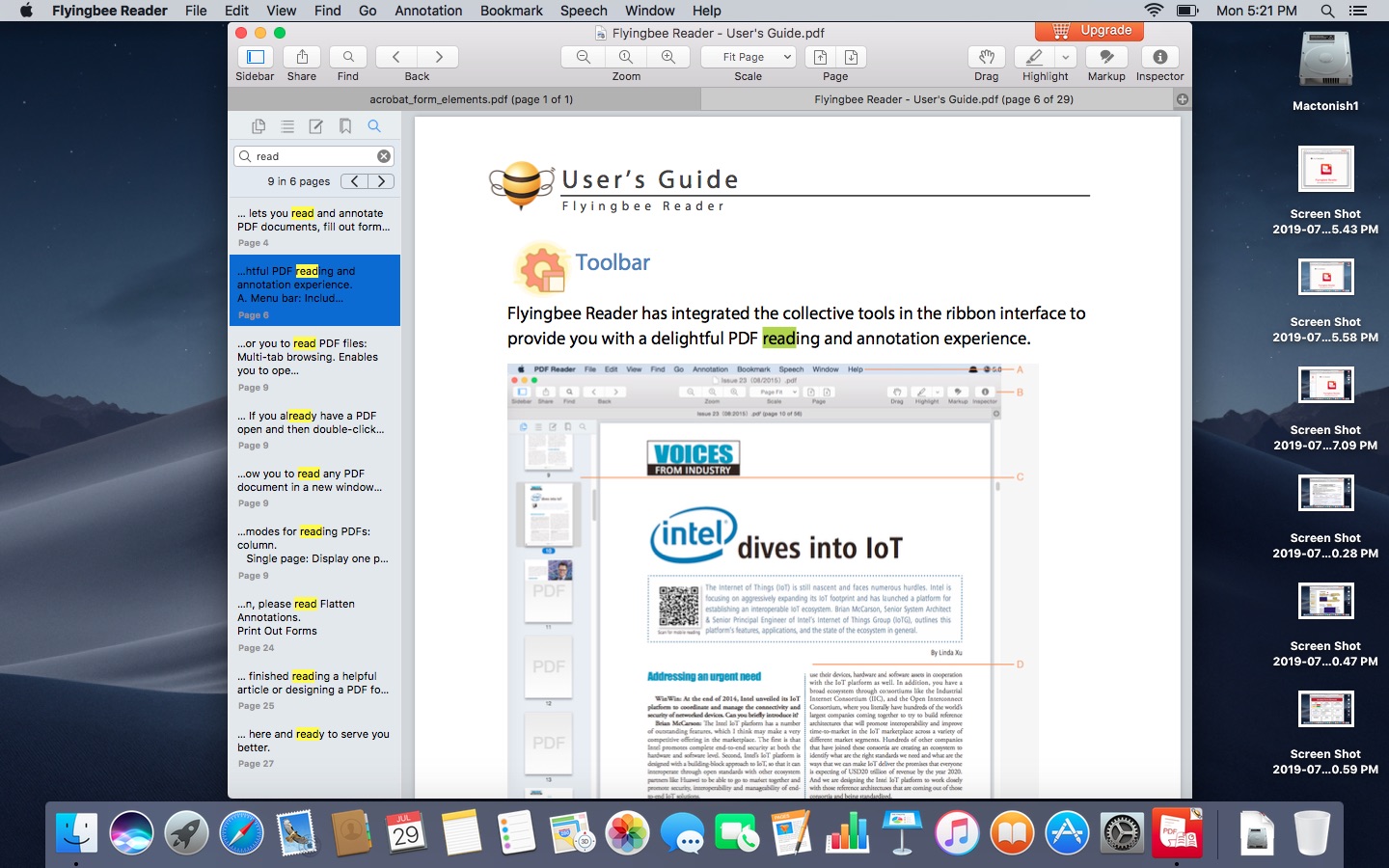Open the Mactonish1 drive on the desktop
The height and width of the screenshot is (868, 1389).
[1325, 71]
